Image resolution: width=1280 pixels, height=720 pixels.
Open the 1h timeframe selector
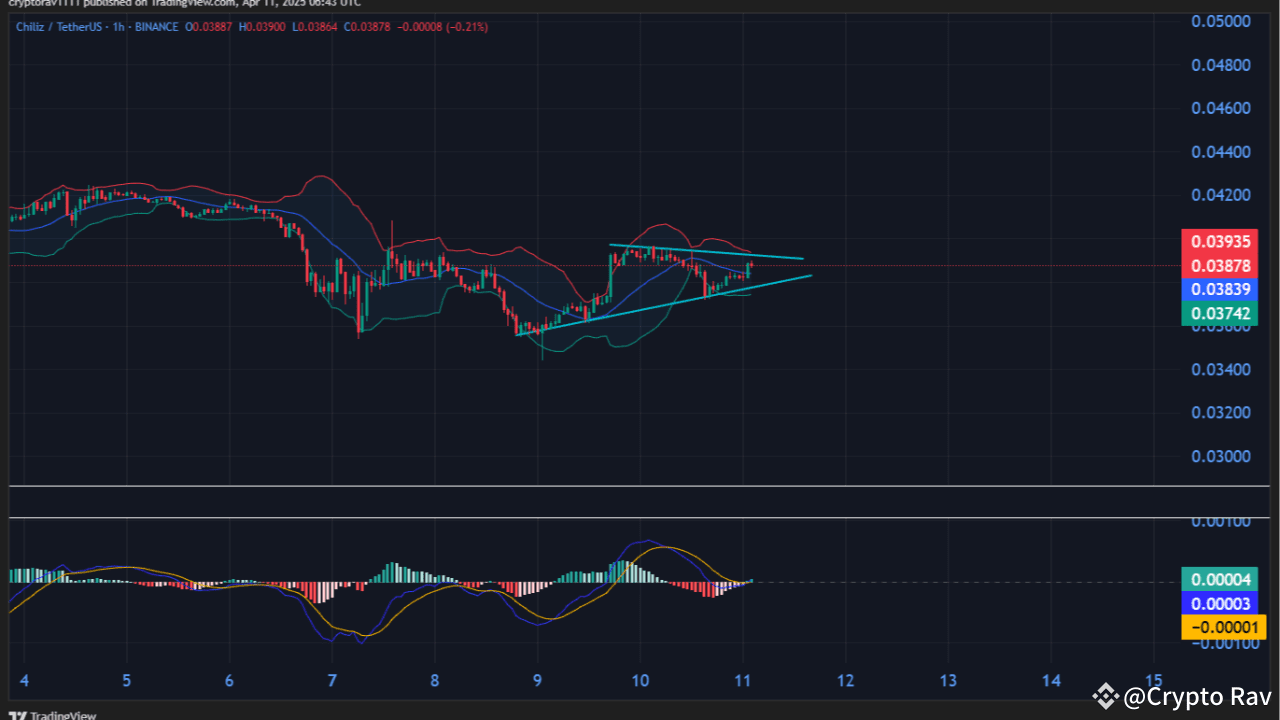117,27
